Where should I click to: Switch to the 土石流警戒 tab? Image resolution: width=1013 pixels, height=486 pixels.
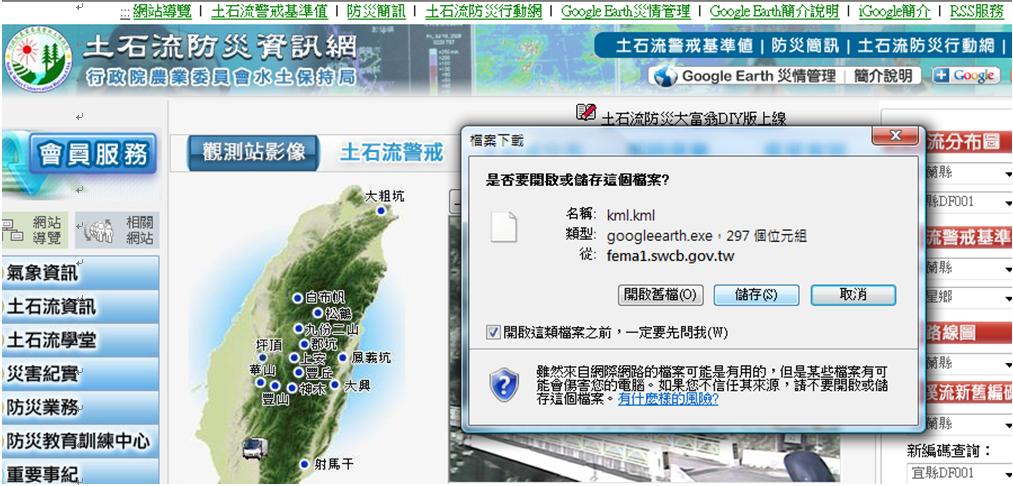[392, 153]
